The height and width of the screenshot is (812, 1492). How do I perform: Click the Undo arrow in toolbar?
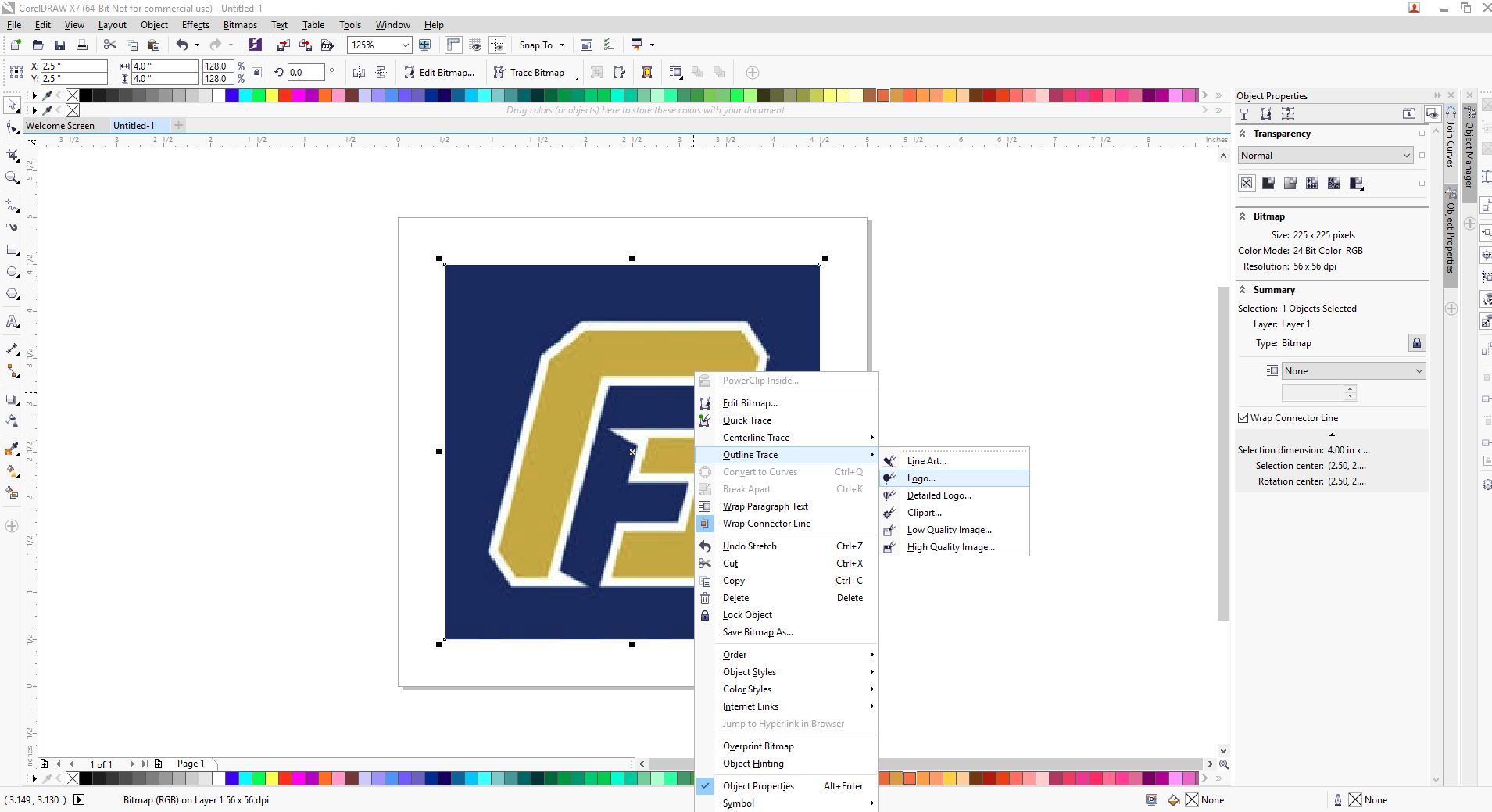point(182,45)
